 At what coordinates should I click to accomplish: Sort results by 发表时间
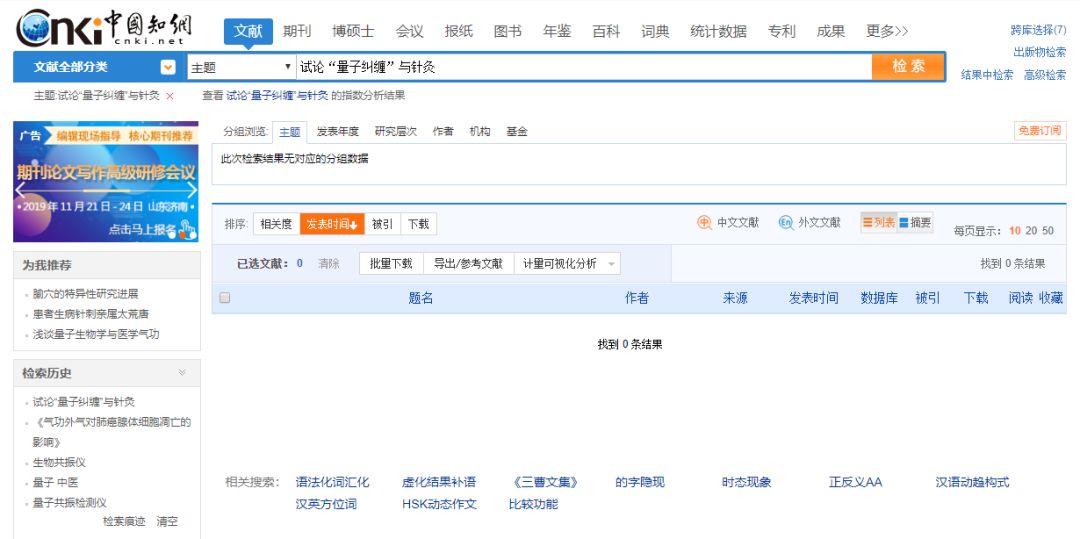point(332,224)
